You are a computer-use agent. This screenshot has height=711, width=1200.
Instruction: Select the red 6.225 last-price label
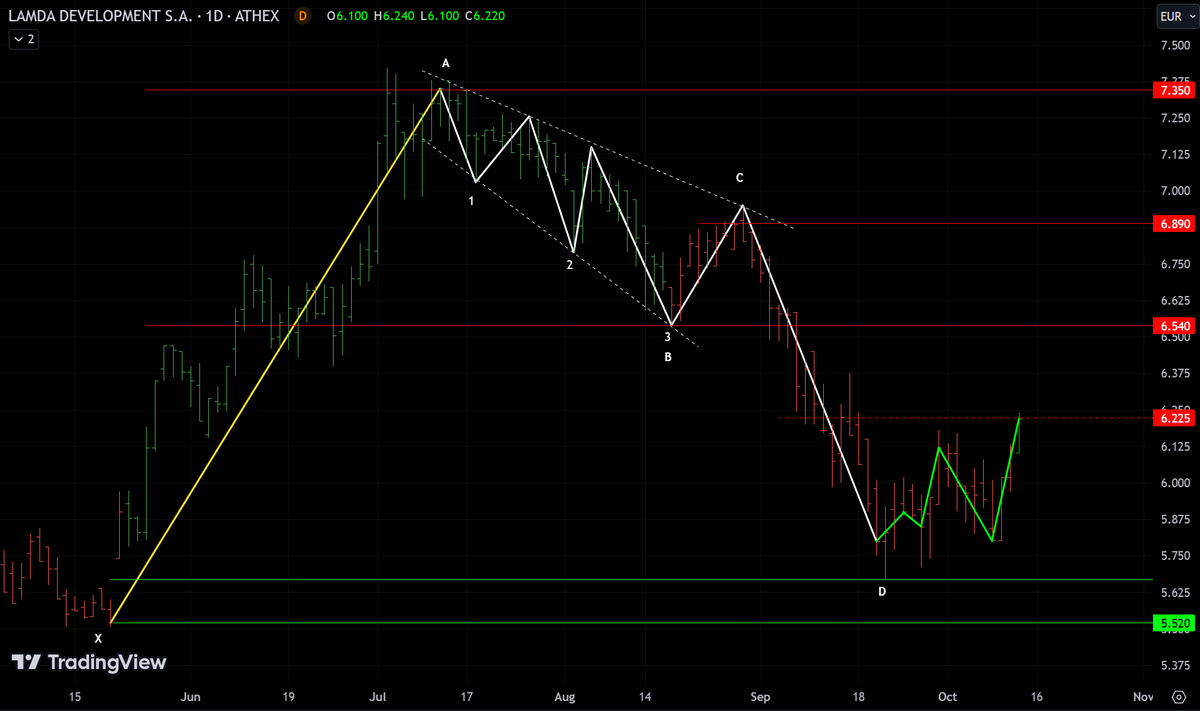(1172, 418)
